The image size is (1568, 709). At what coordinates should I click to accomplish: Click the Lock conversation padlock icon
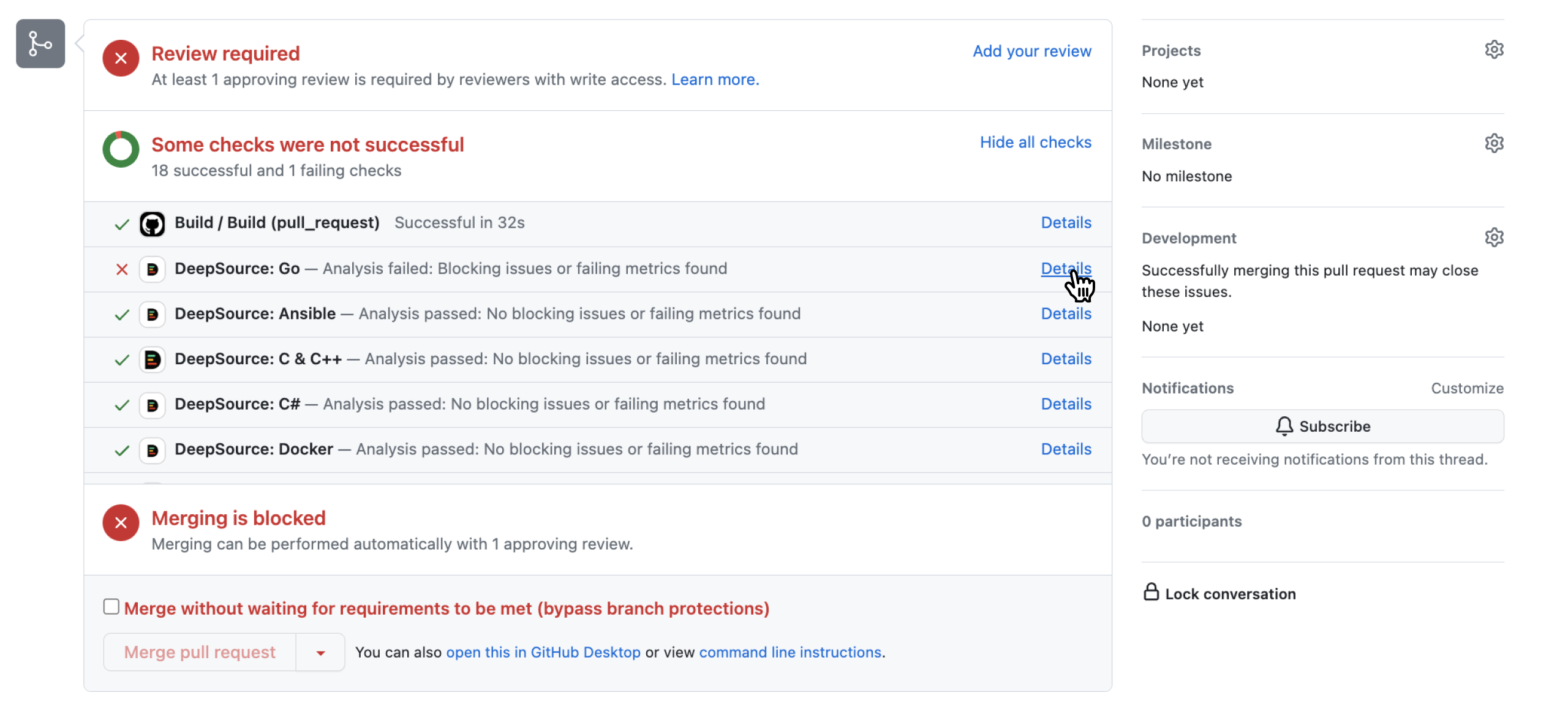[x=1151, y=592]
